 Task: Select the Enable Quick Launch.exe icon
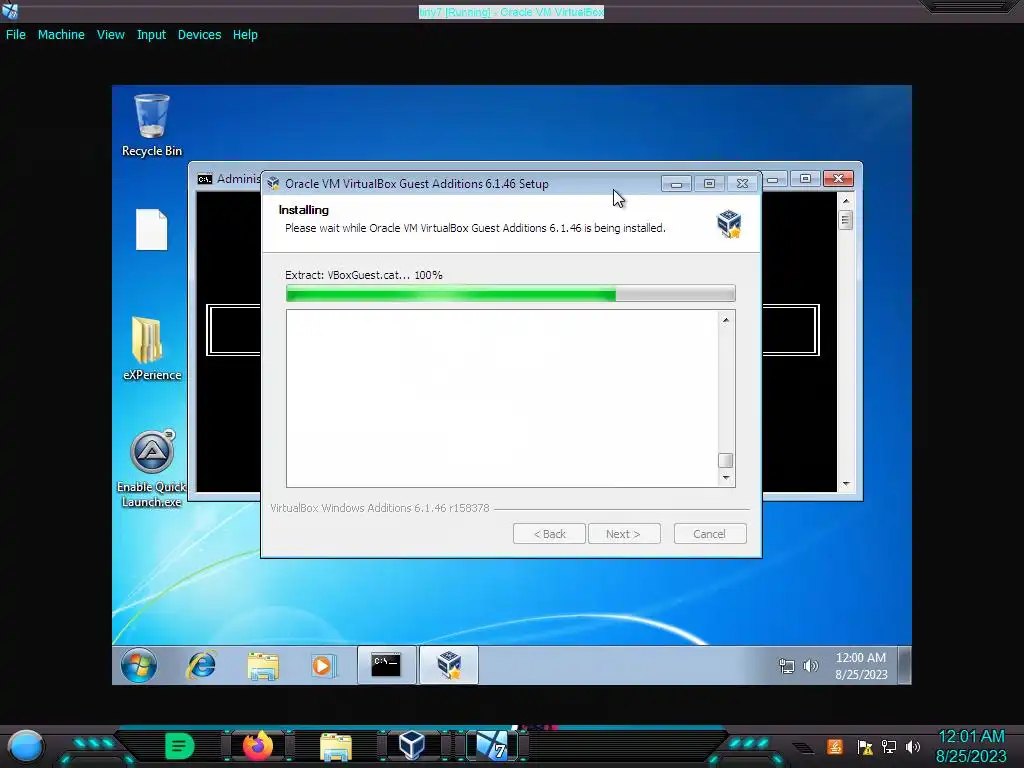click(152, 469)
